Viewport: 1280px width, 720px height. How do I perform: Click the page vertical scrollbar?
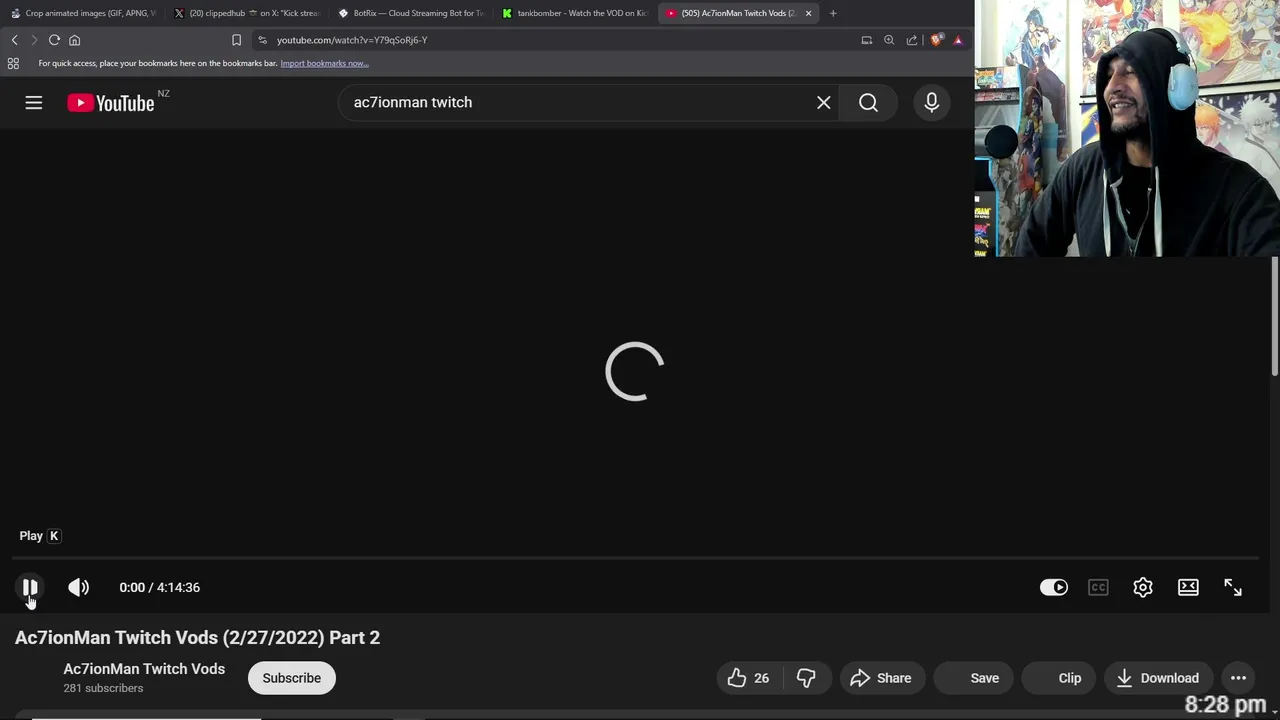(x=1275, y=316)
